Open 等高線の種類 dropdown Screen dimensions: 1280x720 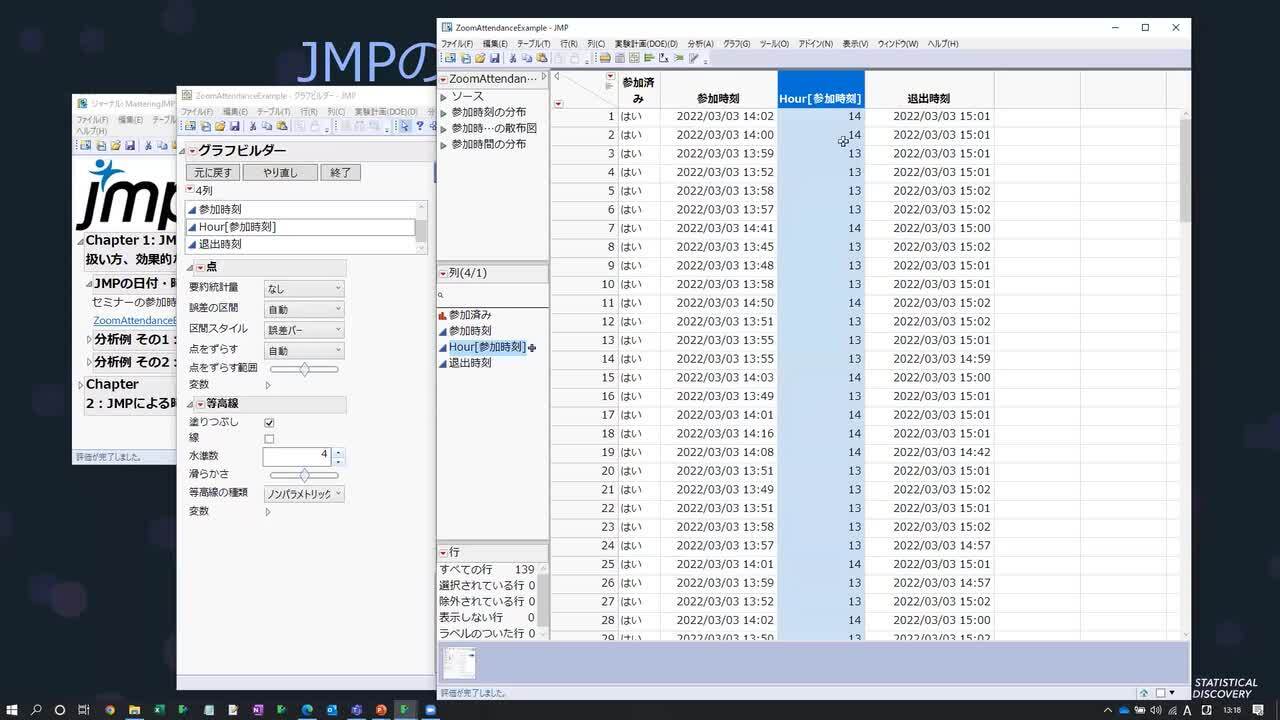coord(304,494)
